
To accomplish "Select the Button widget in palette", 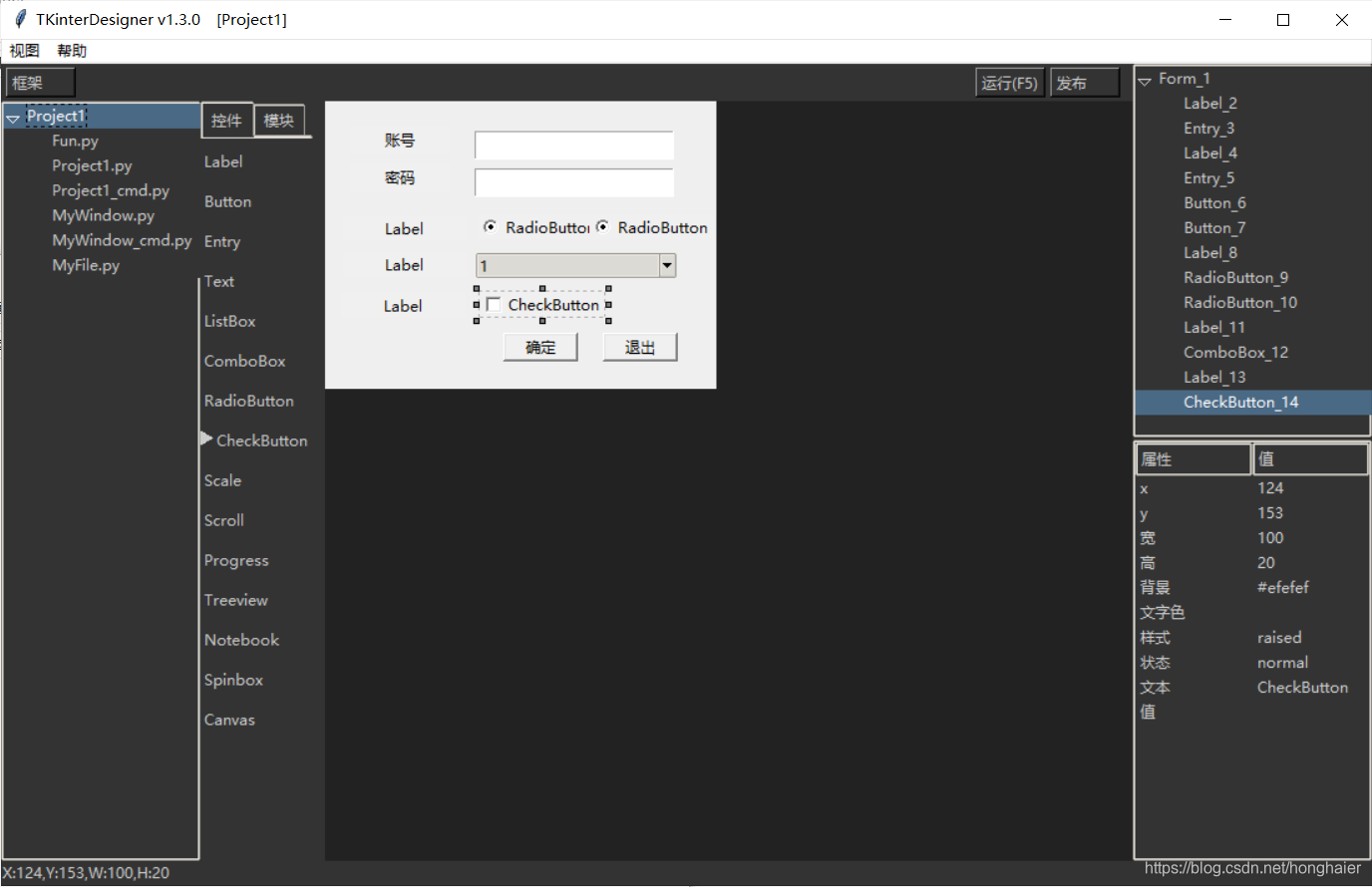I will 227,201.
